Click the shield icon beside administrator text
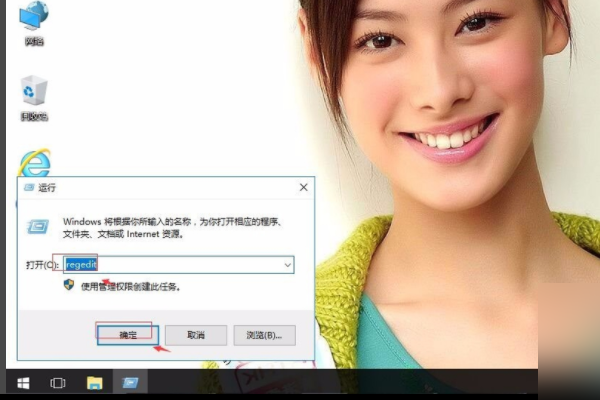 [x=69, y=285]
